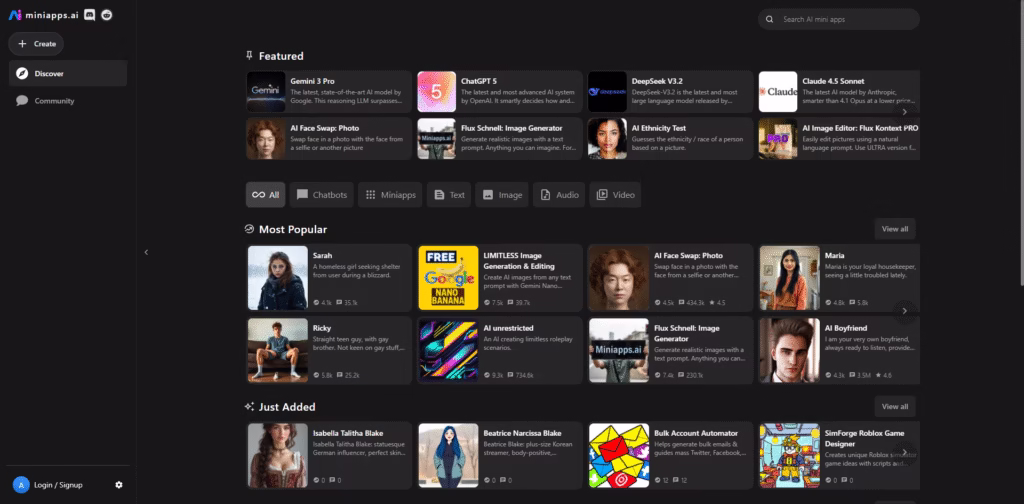Click the user avatar icon
The width and height of the screenshot is (1024, 504).
click(x=22, y=485)
